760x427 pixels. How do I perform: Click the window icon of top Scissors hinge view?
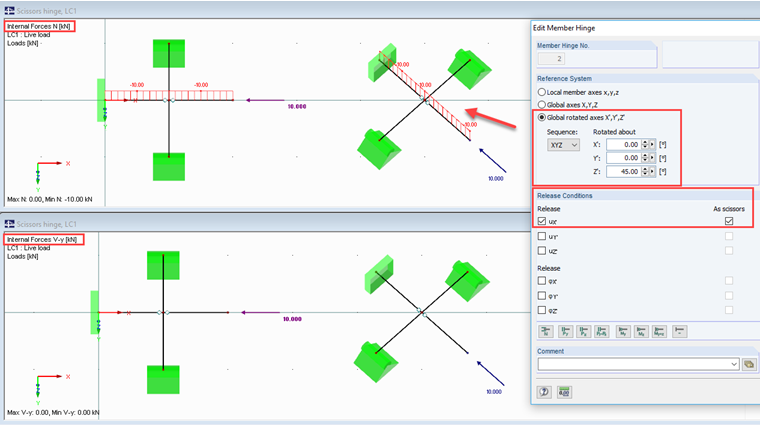pyautogui.click(x=9, y=11)
